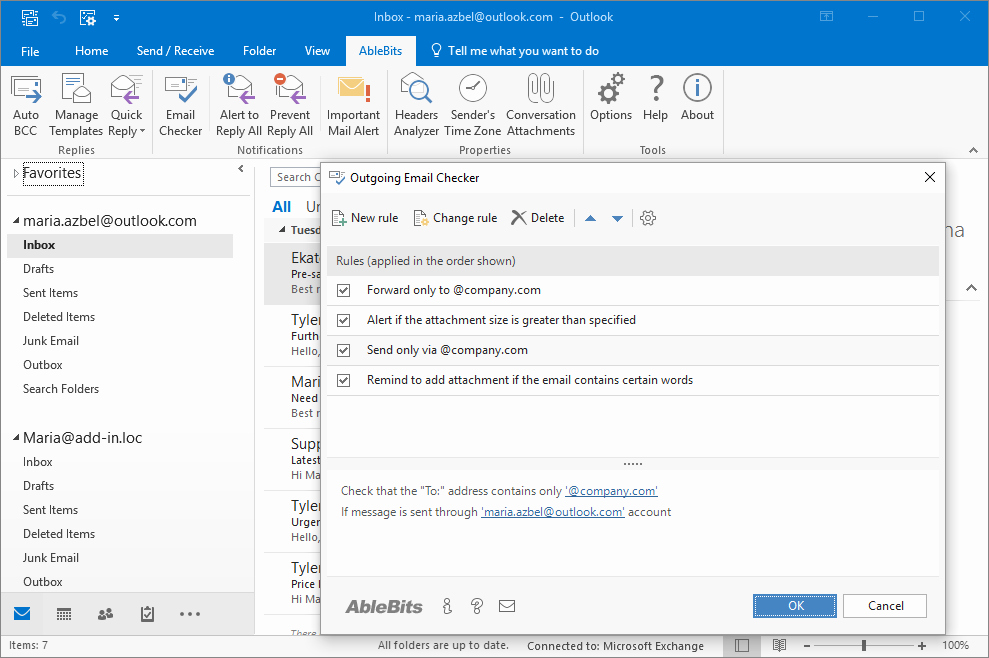Click OK in the Outgoing Email Checker

tap(795, 606)
